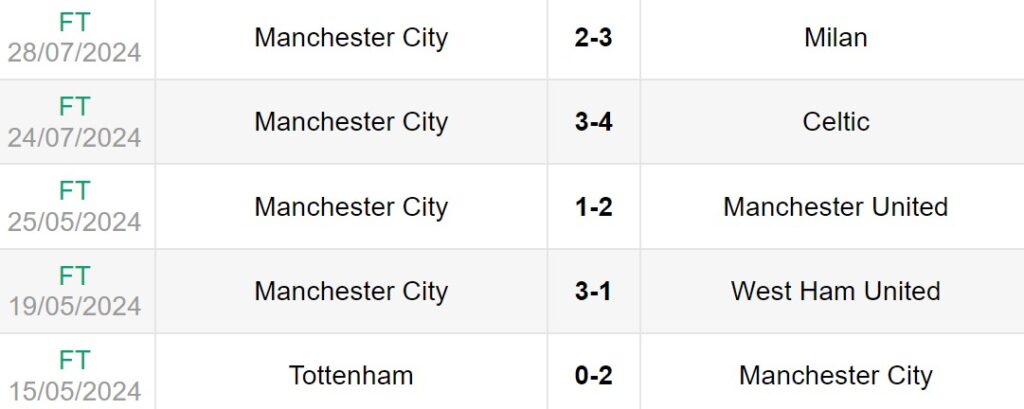This screenshot has width=1024, height=409.
Task: Select the 25/05/2024 match date
Action: pos(75,221)
